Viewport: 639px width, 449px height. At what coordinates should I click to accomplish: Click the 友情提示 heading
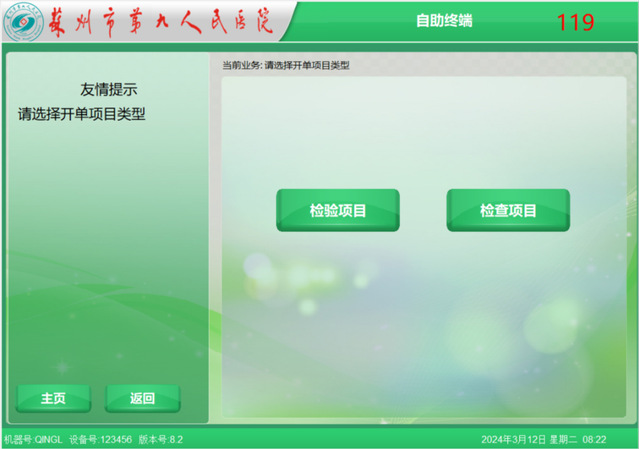click(108, 89)
